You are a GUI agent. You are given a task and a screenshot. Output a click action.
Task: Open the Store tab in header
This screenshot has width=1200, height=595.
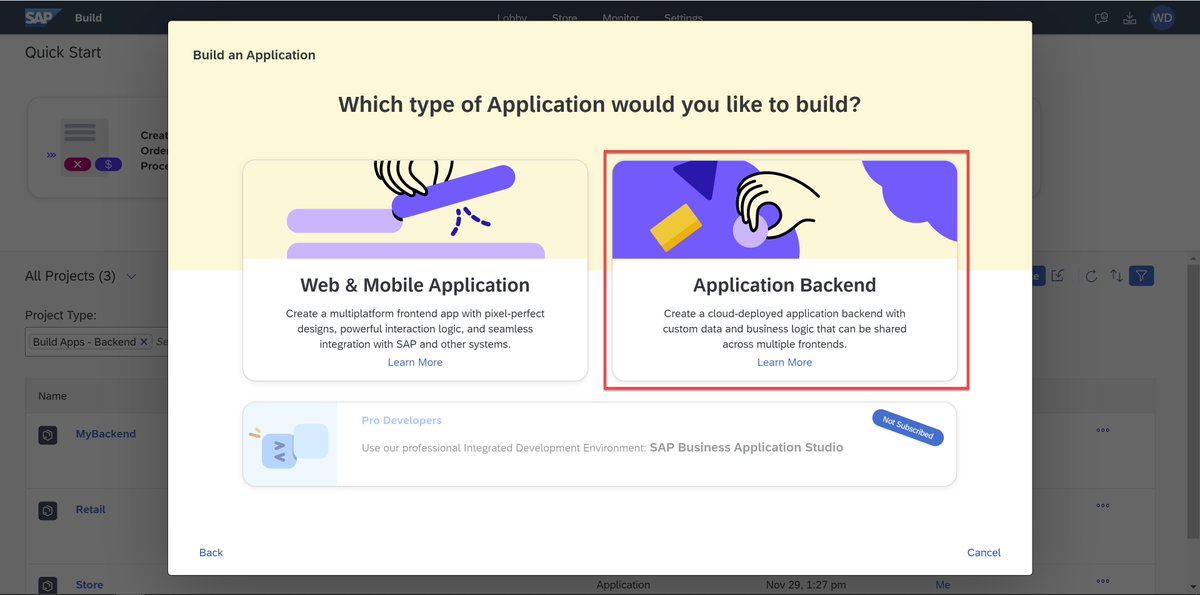[x=564, y=18]
